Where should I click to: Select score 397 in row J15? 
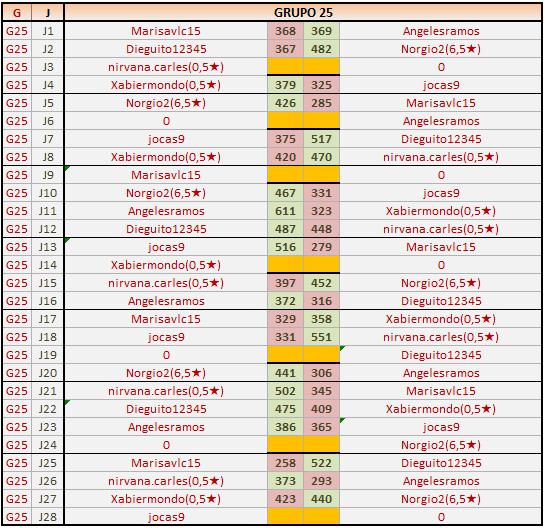pos(285,283)
